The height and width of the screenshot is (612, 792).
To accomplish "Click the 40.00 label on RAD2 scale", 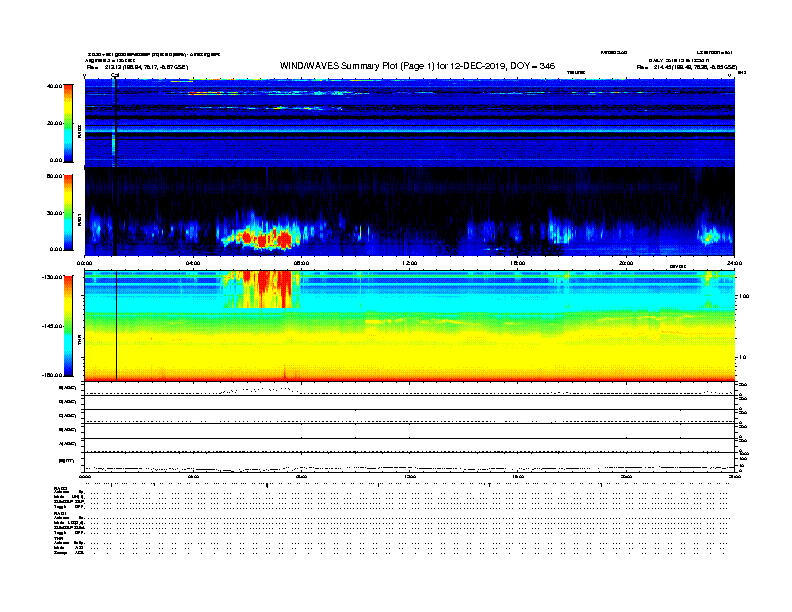I will [x=54, y=86].
